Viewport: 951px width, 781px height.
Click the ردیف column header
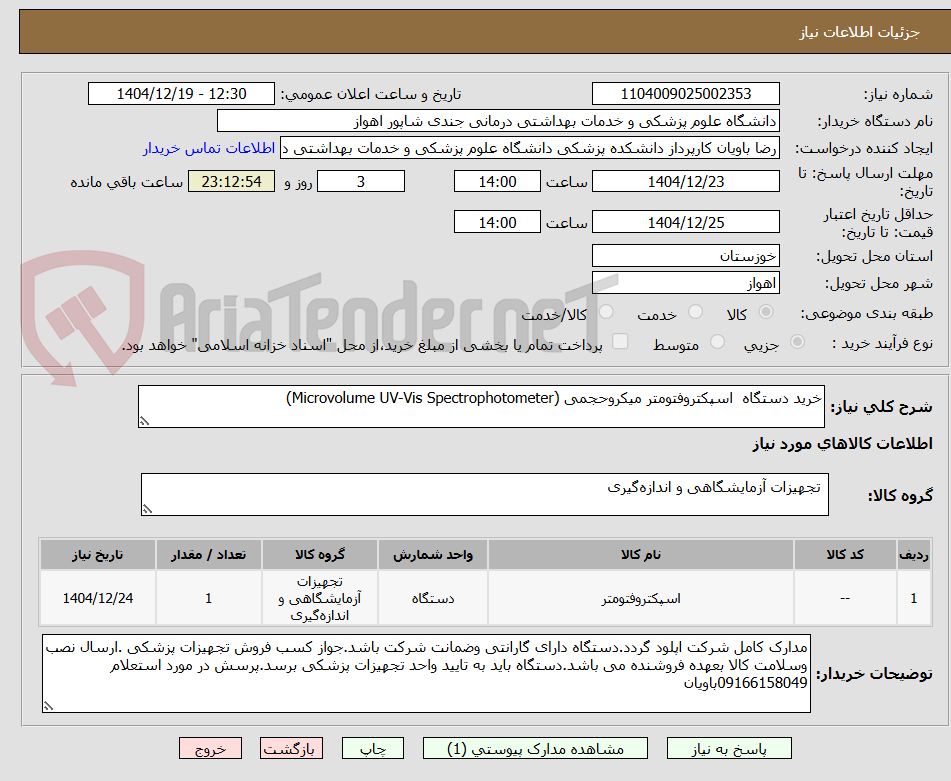click(914, 554)
